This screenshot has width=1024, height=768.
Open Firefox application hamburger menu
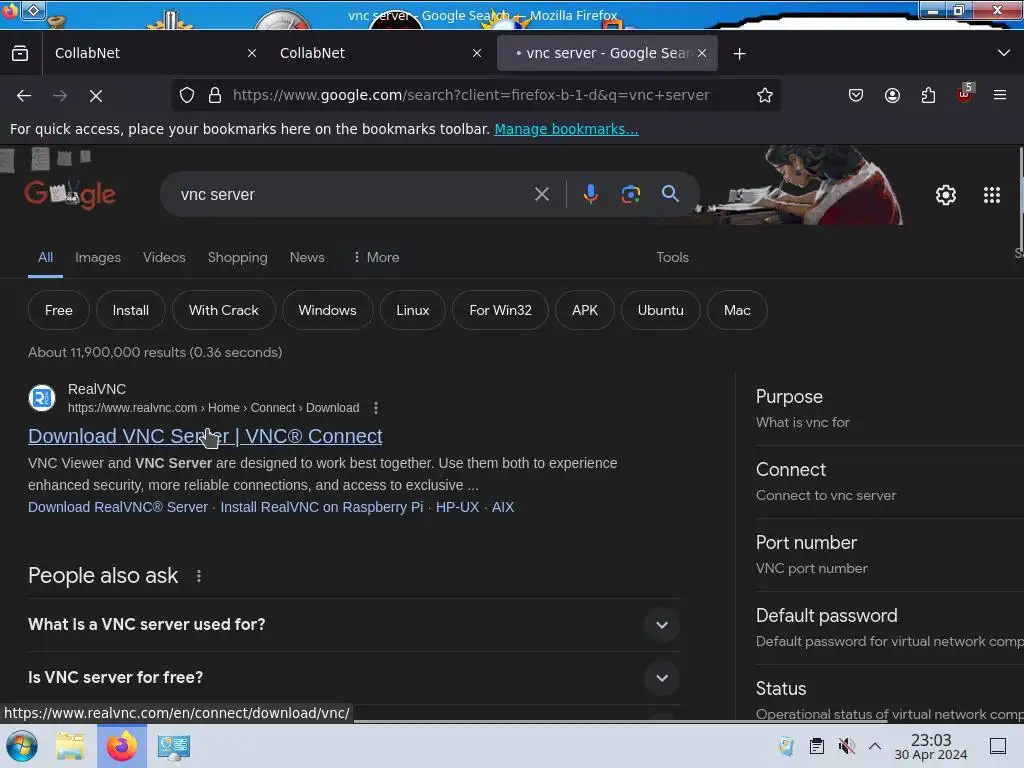pos(1000,95)
